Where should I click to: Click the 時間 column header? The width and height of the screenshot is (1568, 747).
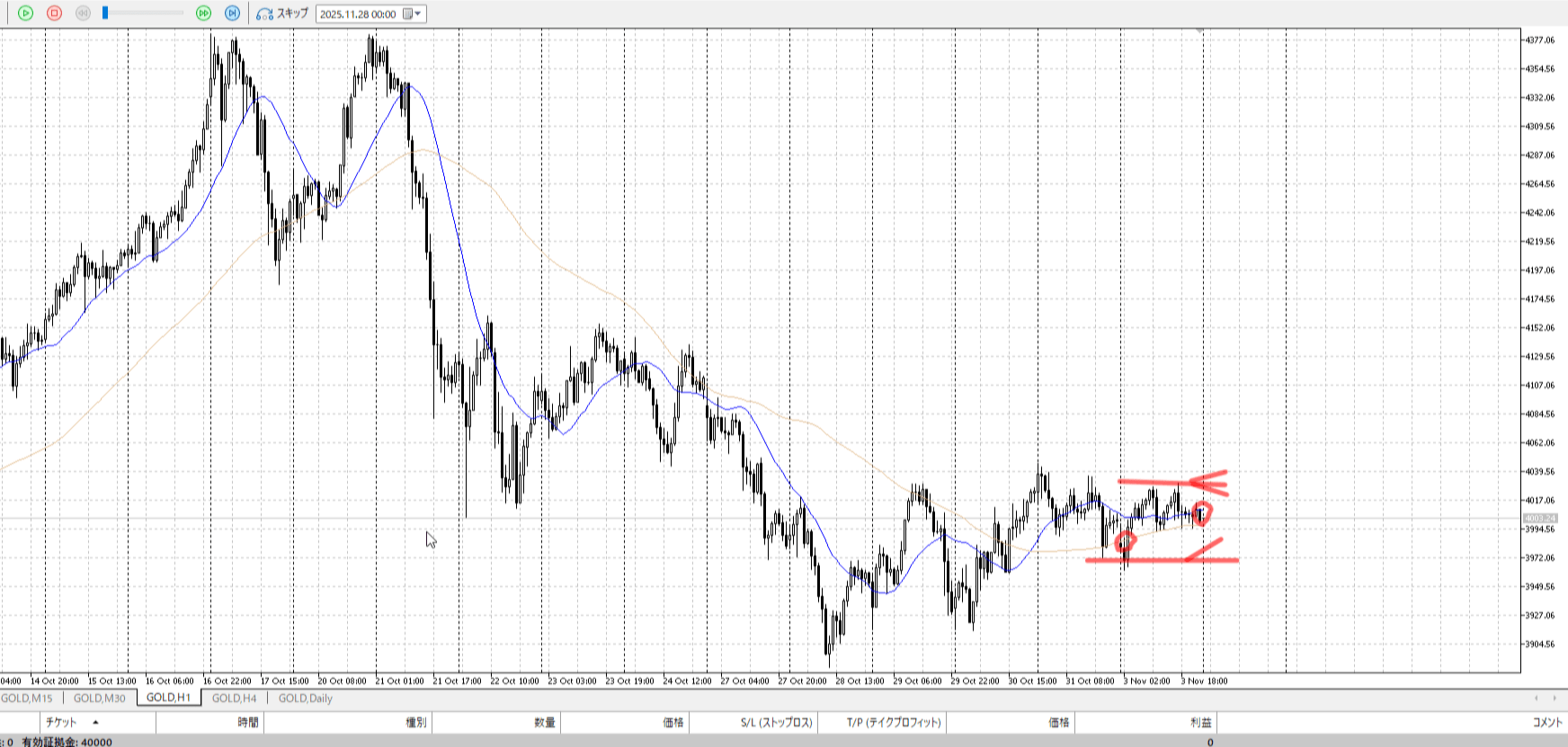pyautogui.click(x=248, y=722)
